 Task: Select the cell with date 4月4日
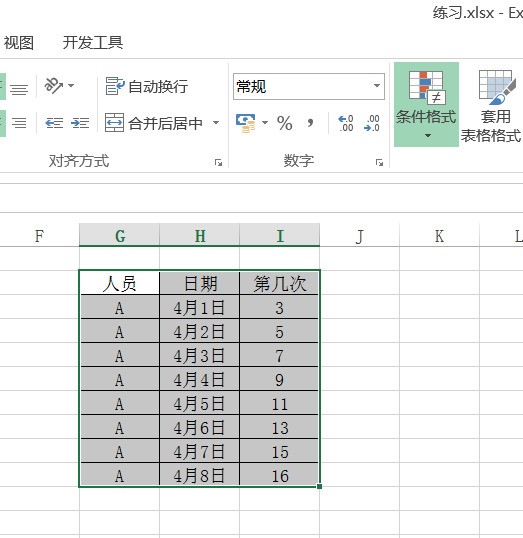coord(200,379)
